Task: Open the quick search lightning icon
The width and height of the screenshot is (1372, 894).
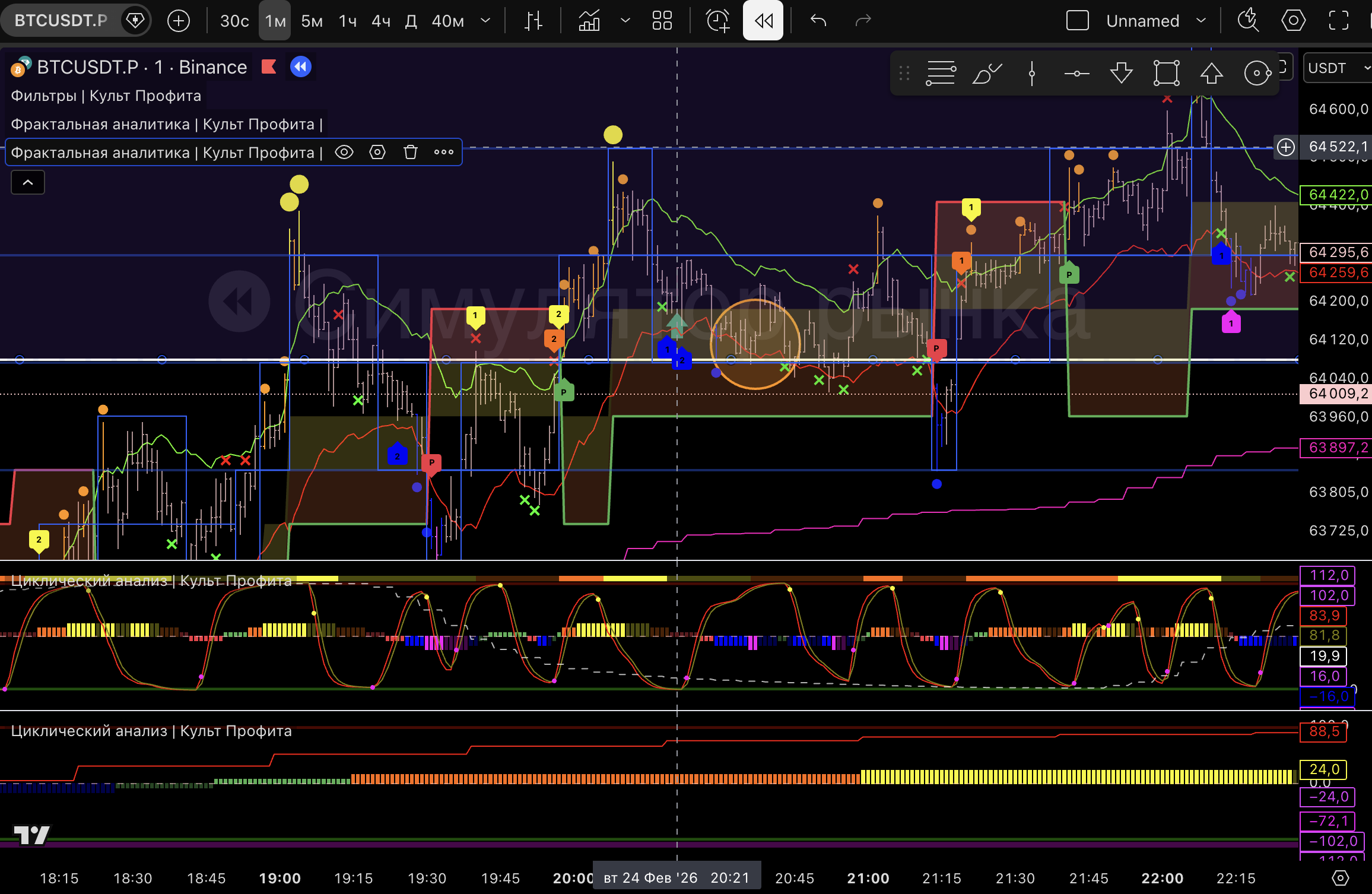Action: [1248, 21]
